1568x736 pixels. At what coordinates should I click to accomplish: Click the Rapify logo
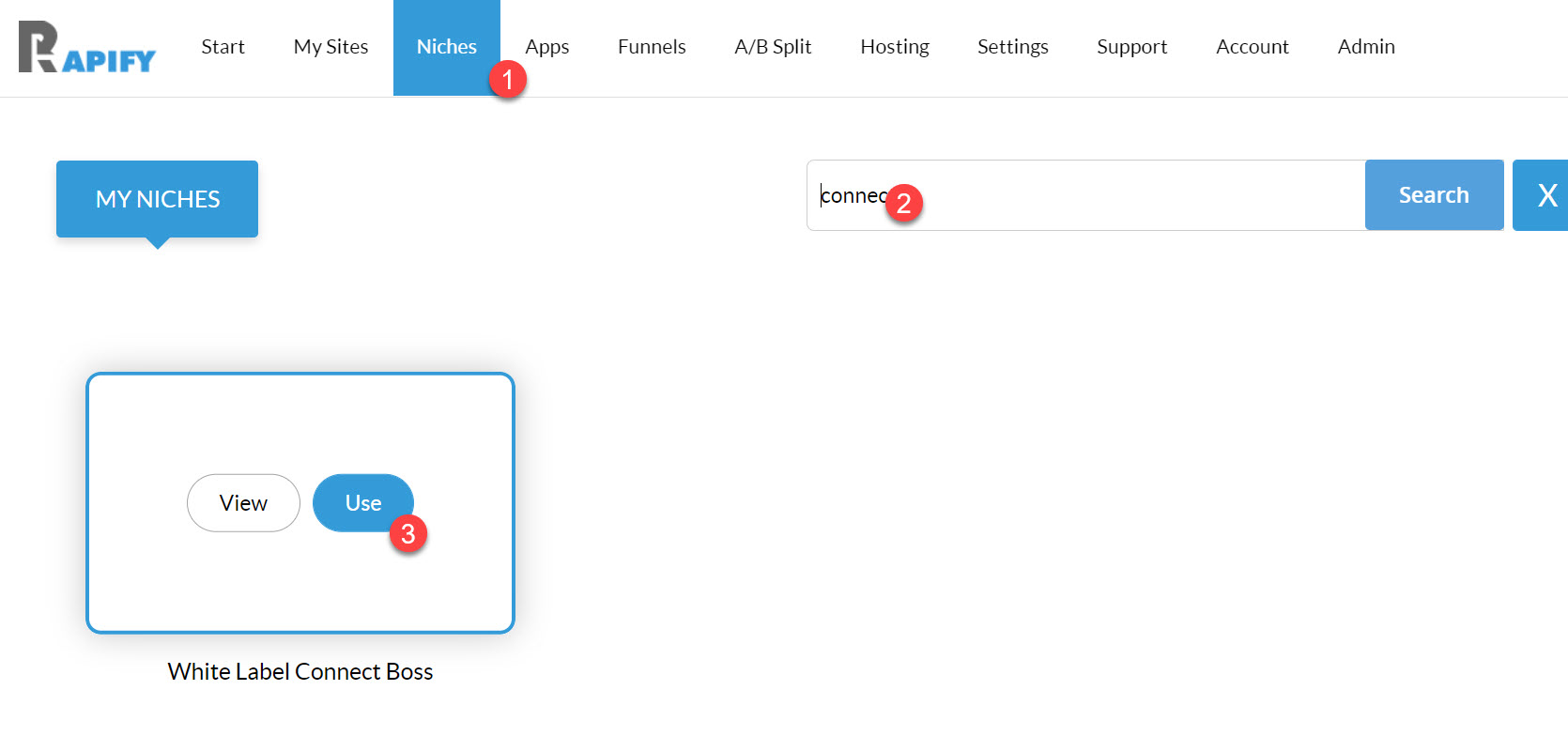[x=86, y=47]
